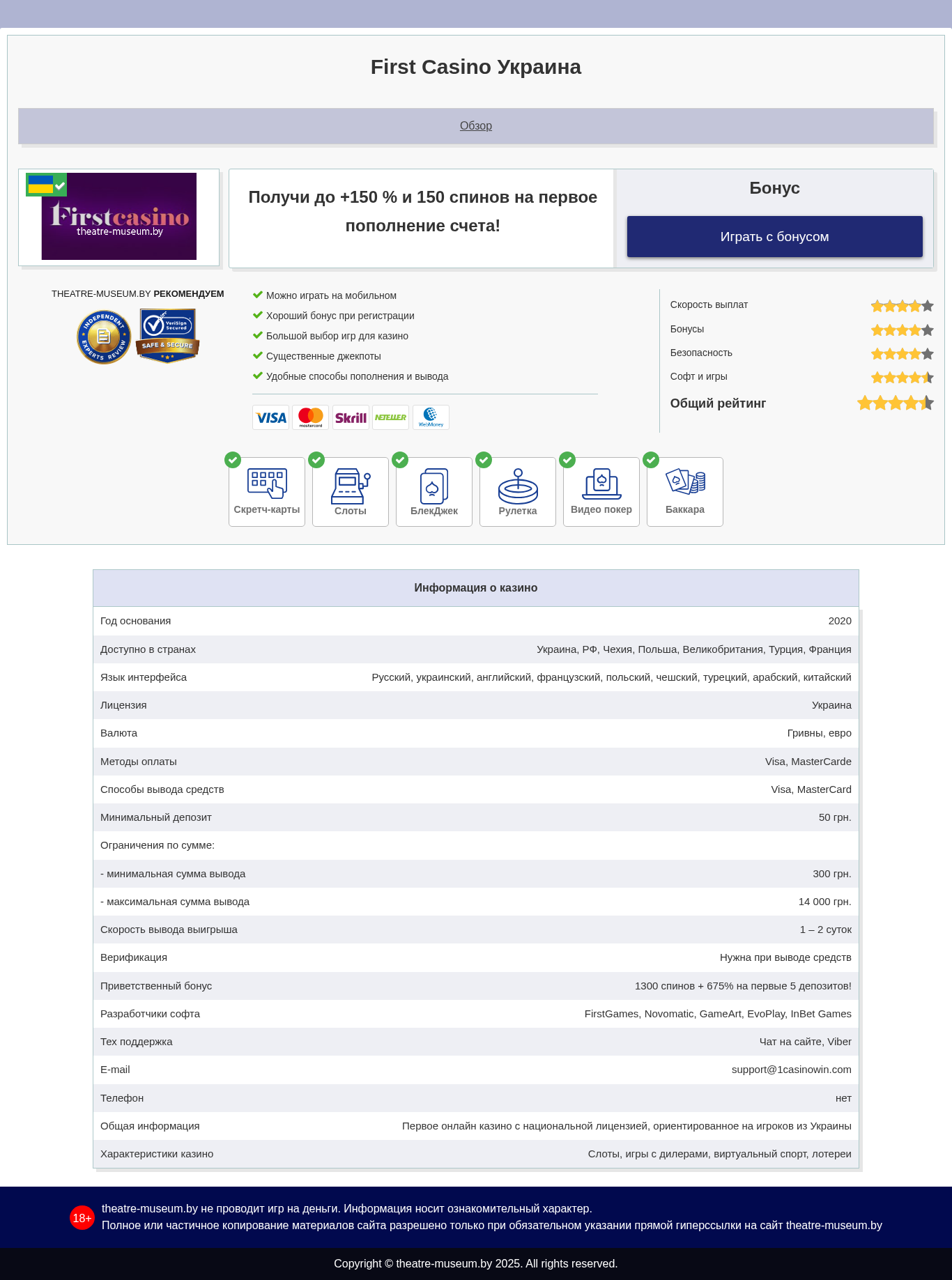Click the email support@1casinowin.com
The width and height of the screenshot is (952, 1280).
(792, 1070)
